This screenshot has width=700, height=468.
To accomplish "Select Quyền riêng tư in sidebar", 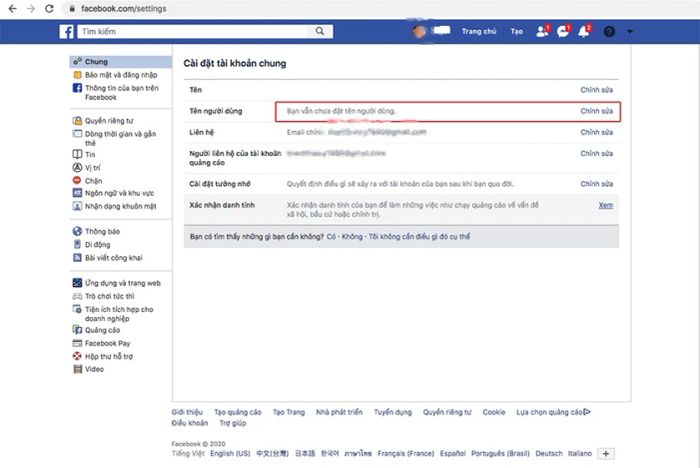I will [109, 120].
